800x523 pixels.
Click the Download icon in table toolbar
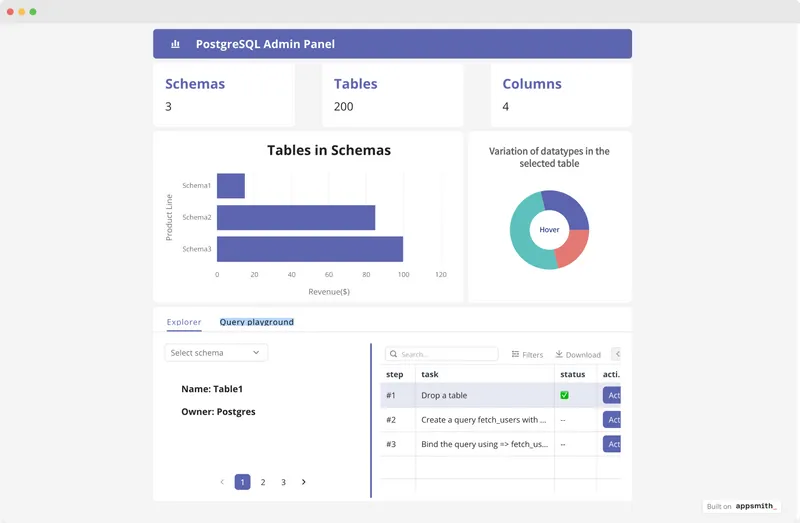pyautogui.click(x=559, y=354)
